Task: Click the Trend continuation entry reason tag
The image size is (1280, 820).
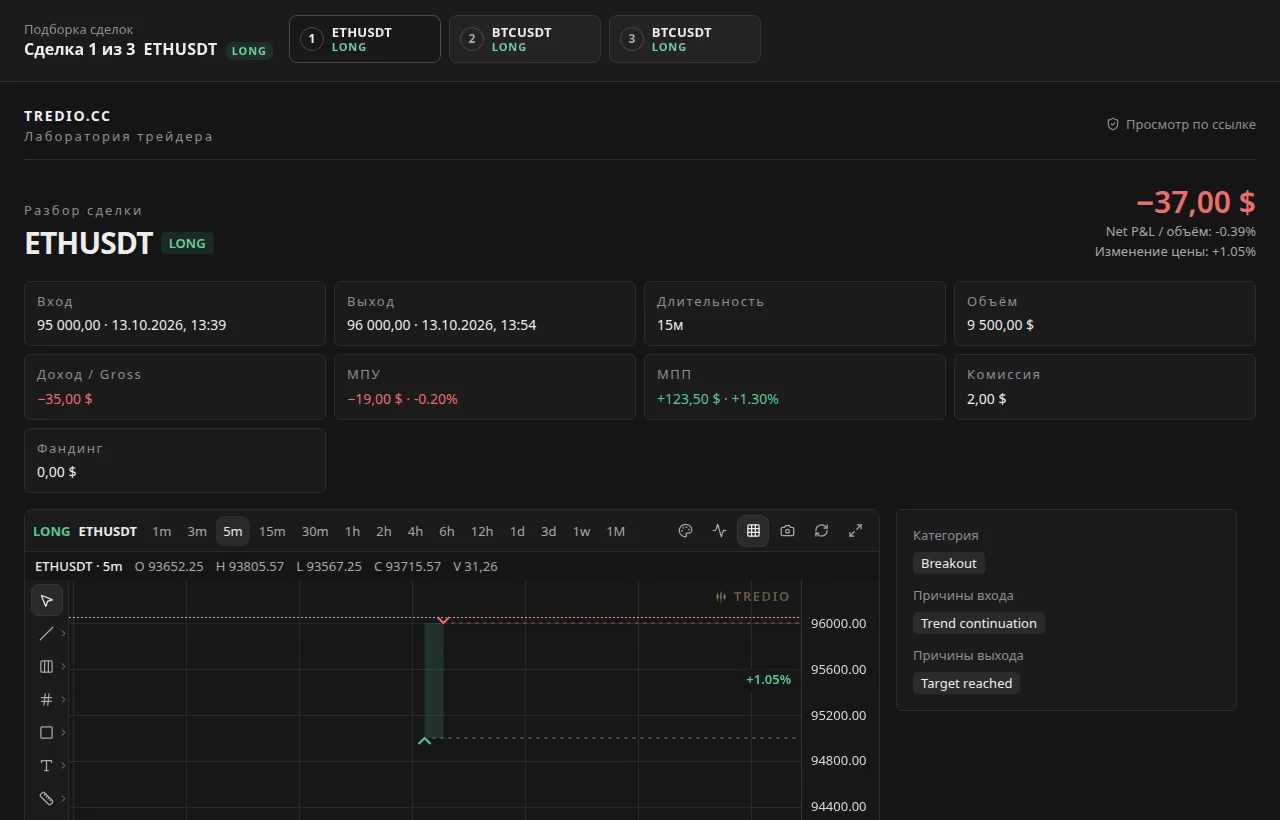Action: (979, 623)
